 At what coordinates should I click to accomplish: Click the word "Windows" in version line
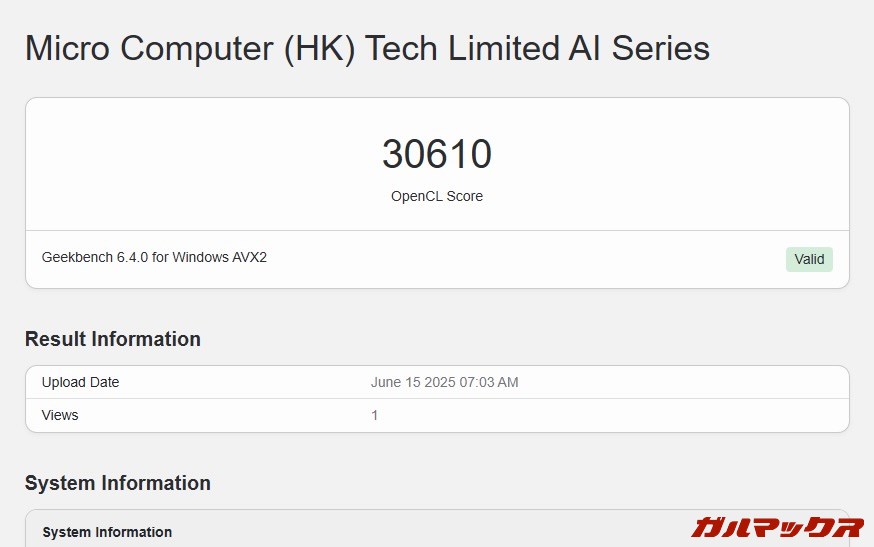pyautogui.click(x=202, y=257)
